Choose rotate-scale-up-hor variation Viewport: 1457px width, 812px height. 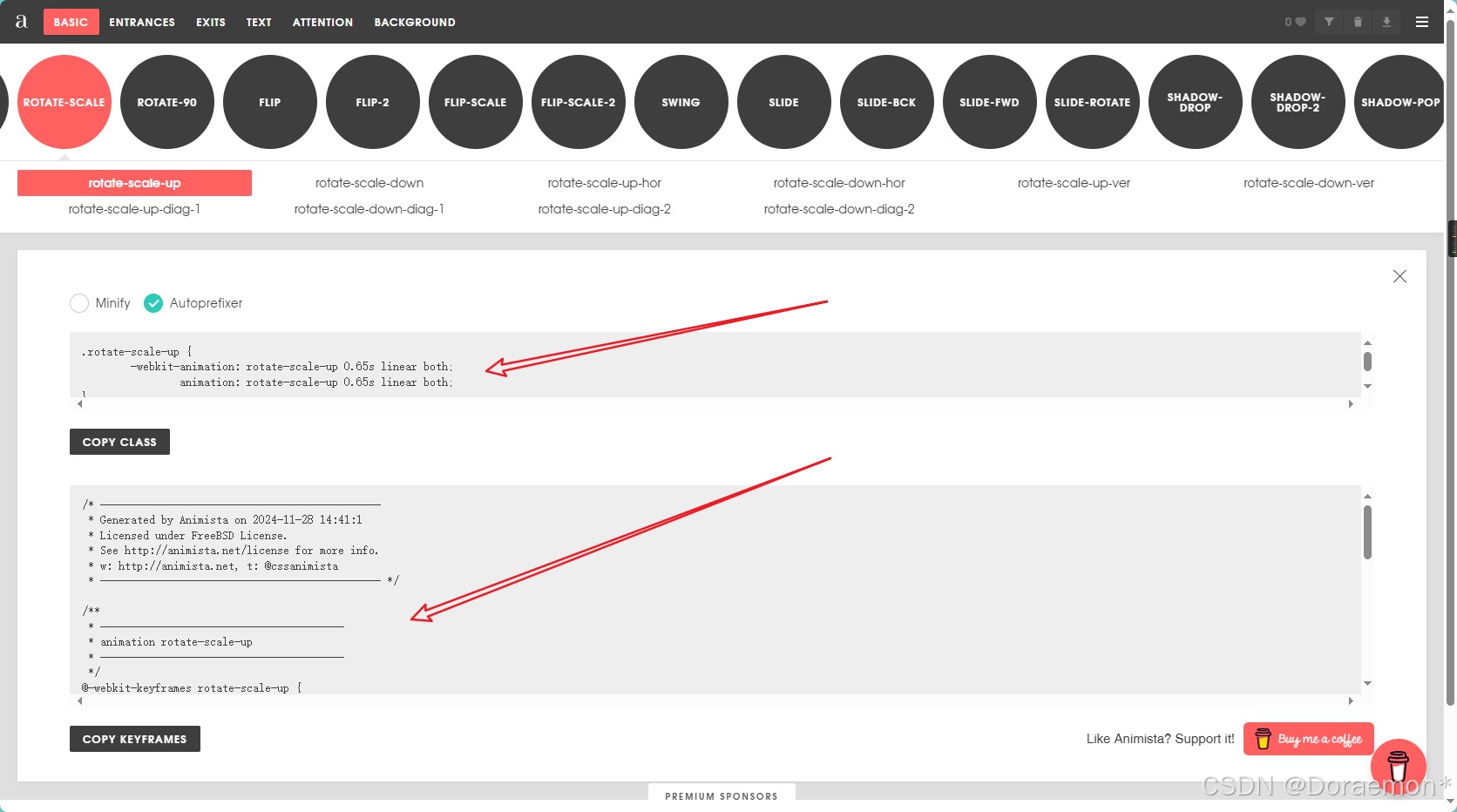[x=605, y=183]
